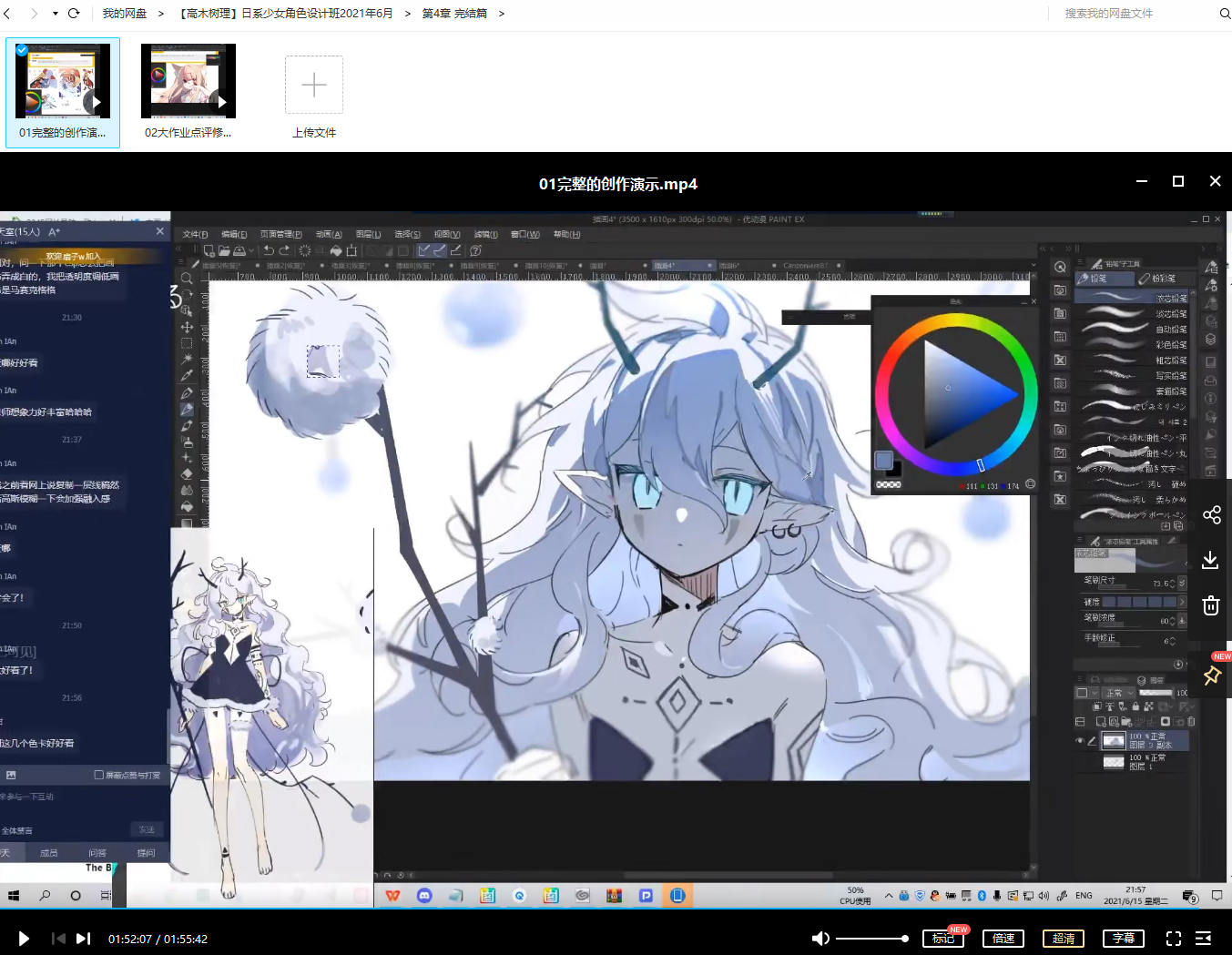Go to the previous video
Viewport: 1232px width, 955px height.
[58, 939]
